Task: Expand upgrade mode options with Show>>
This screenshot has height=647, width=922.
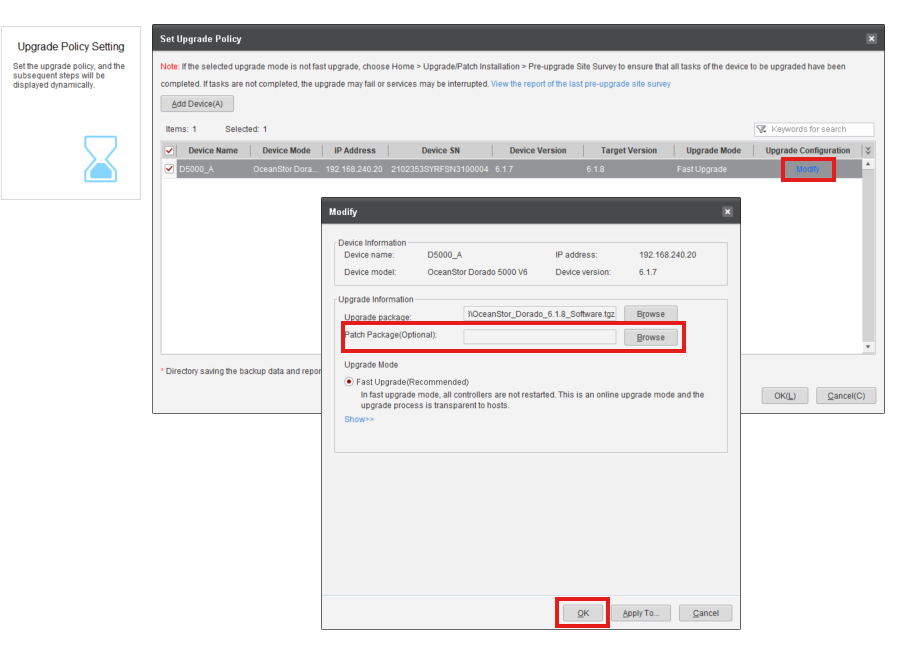Action: [x=359, y=419]
